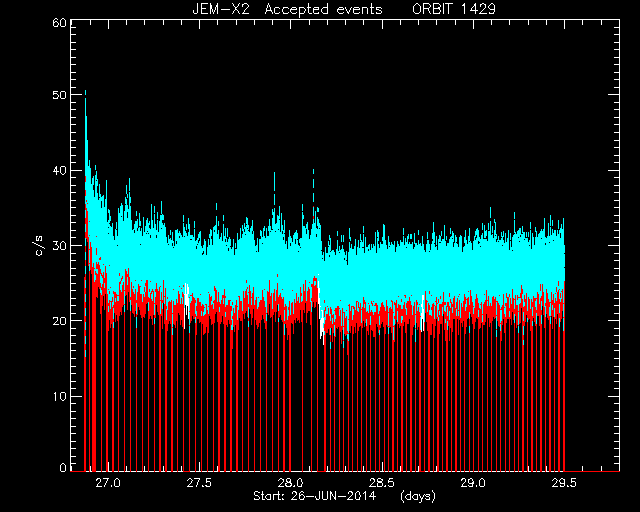Click the y-axis tick label 30
The image size is (640, 512).
pyautogui.click(x=59, y=246)
